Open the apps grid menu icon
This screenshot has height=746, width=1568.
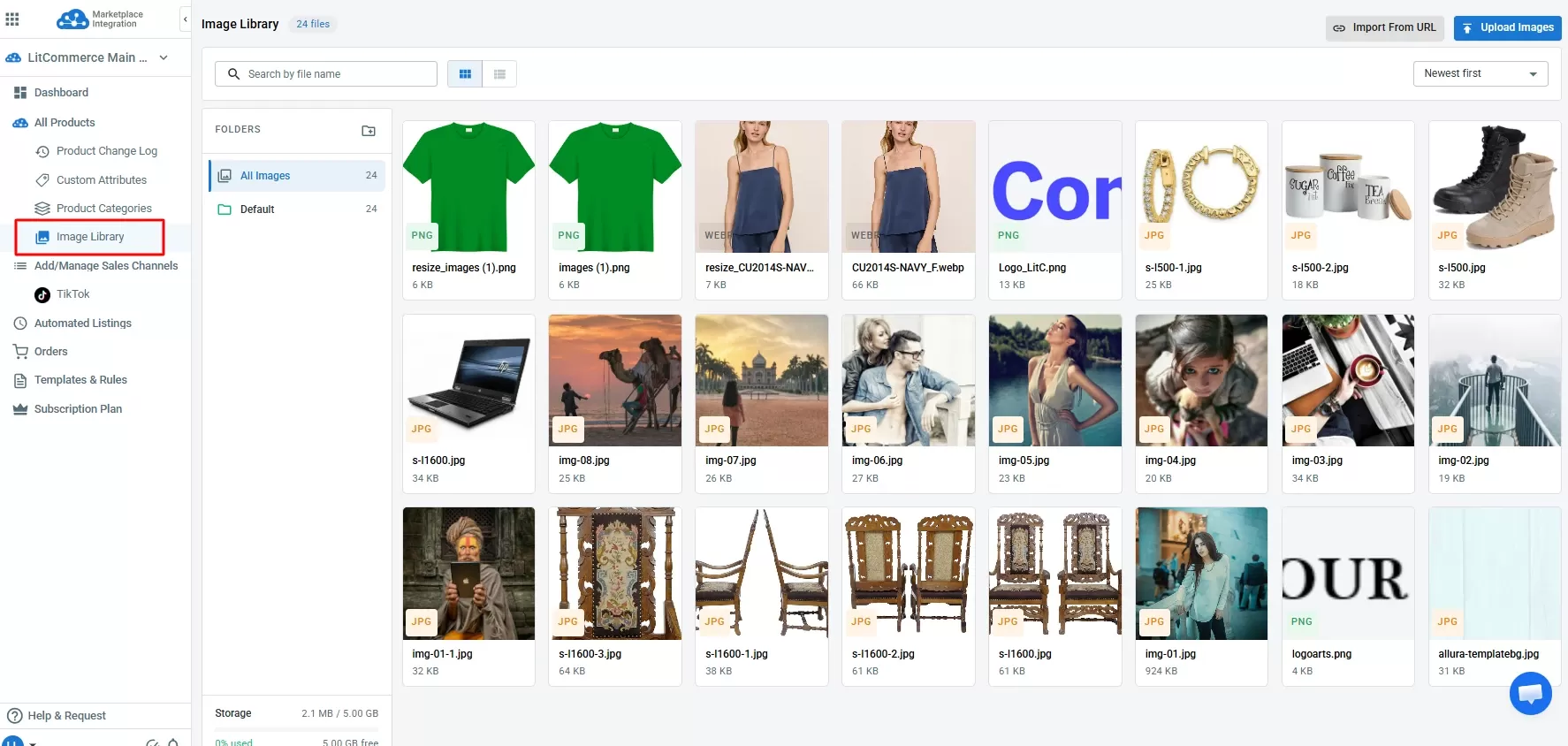tap(12, 19)
